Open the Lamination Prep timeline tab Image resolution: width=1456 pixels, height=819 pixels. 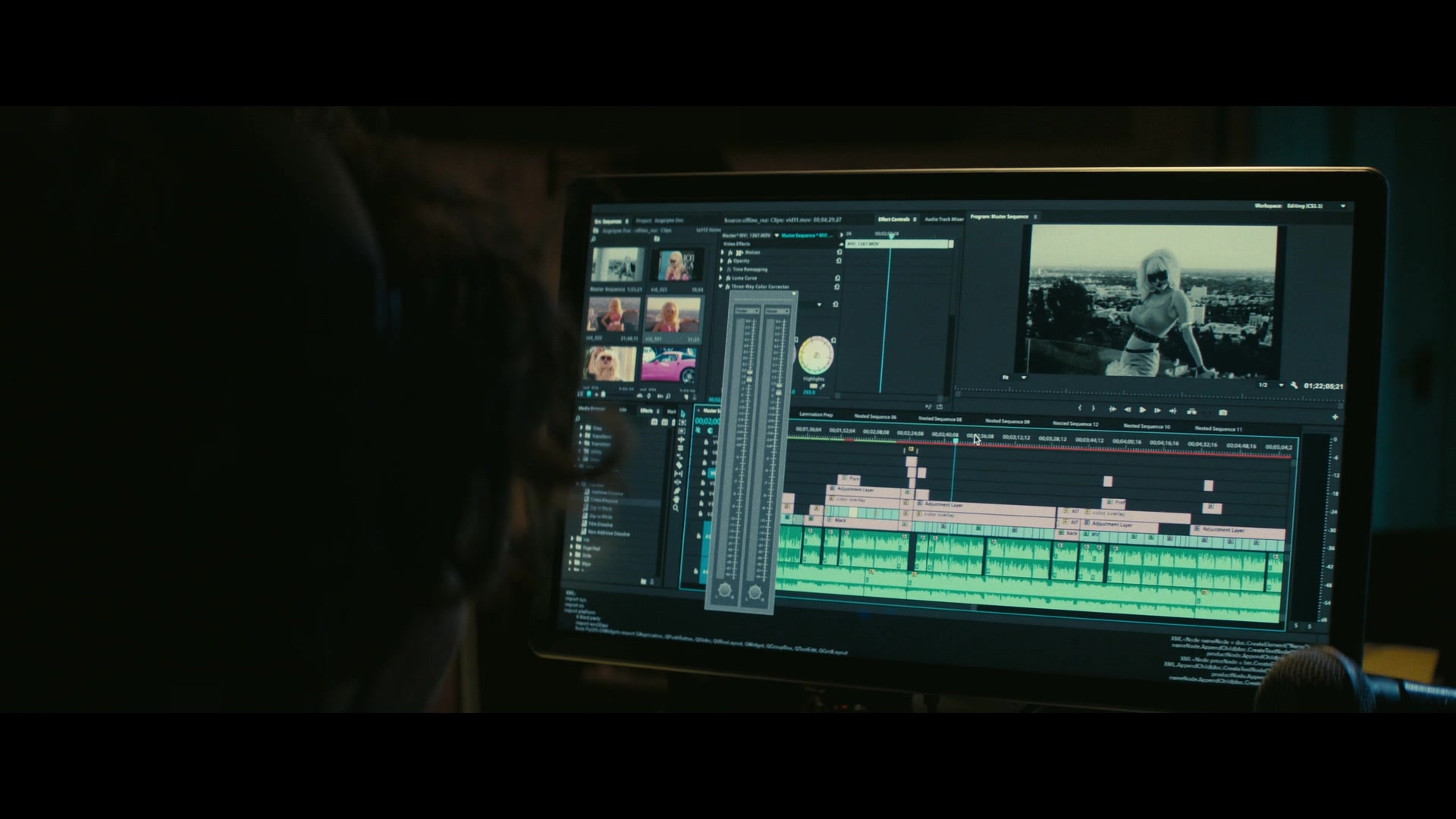click(816, 415)
